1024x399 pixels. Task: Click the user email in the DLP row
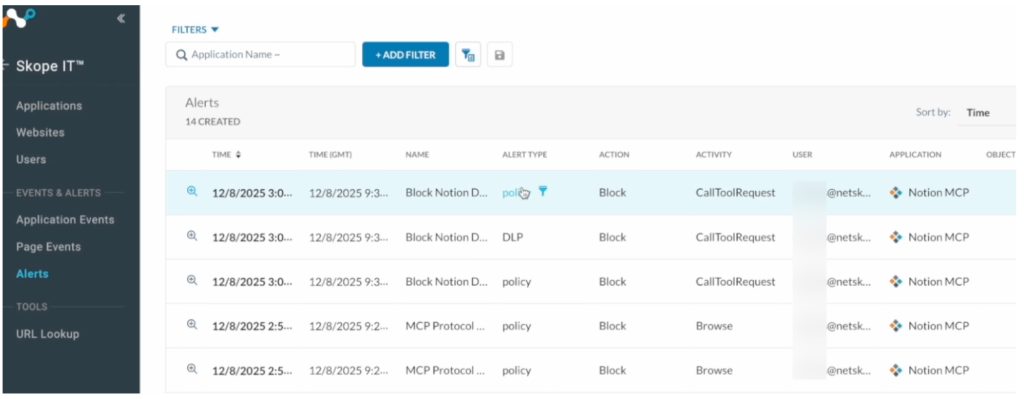tap(848, 237)
